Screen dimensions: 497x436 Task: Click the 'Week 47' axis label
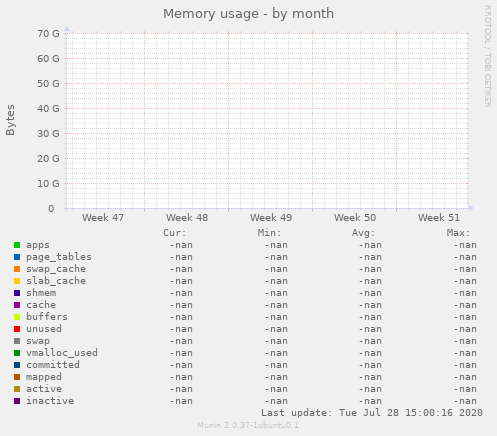tap(103, 218)
